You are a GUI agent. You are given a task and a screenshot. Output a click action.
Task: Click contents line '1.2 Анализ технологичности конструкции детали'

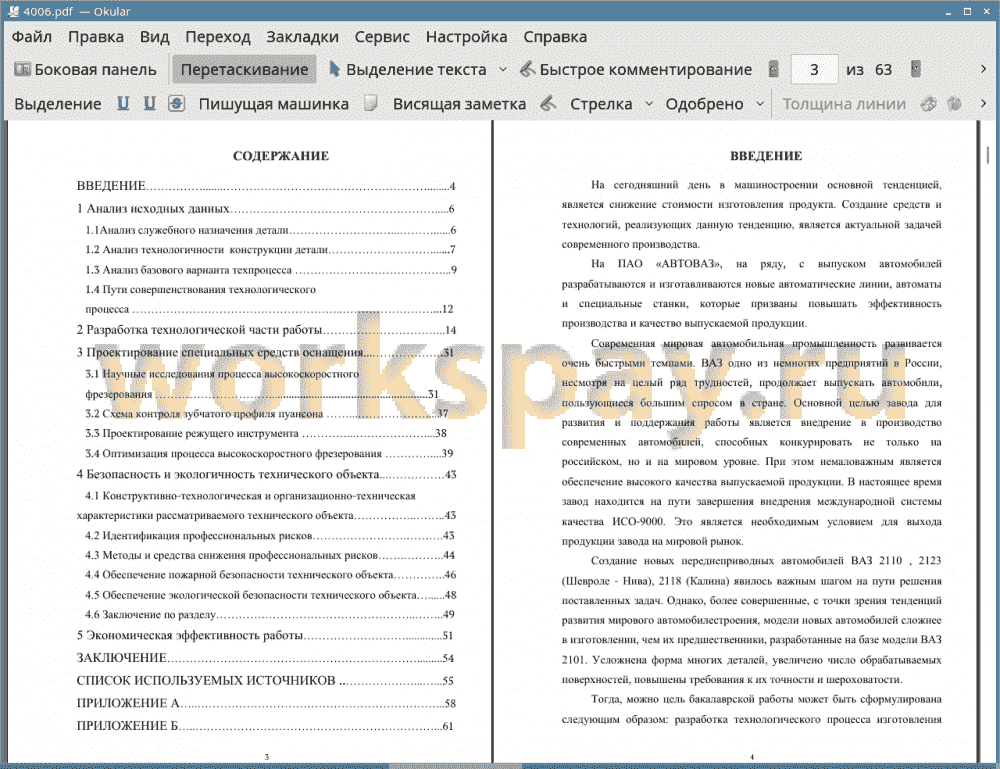click(270, 250)
